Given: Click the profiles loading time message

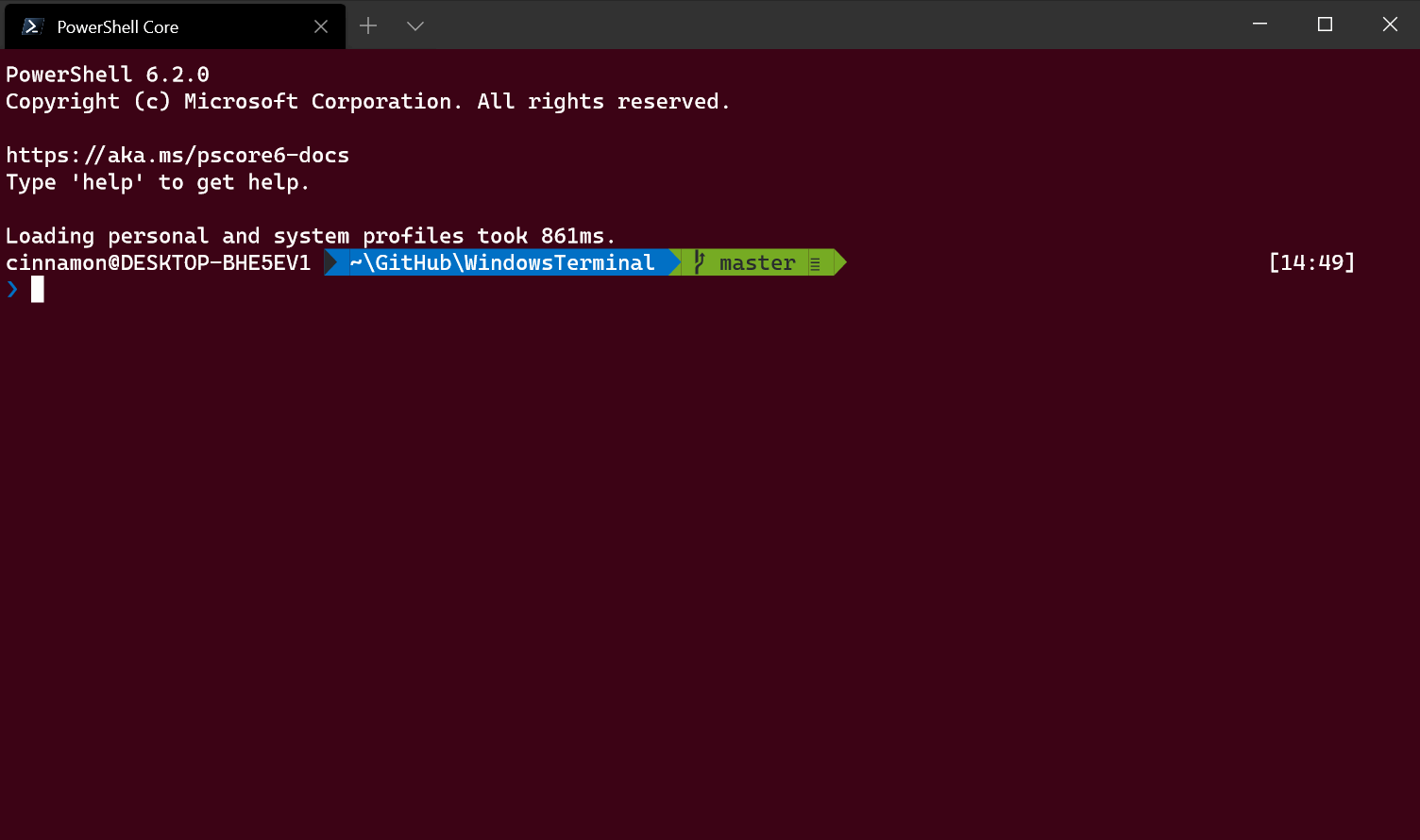Looking at the screenshot, I should tap(310, 235).
